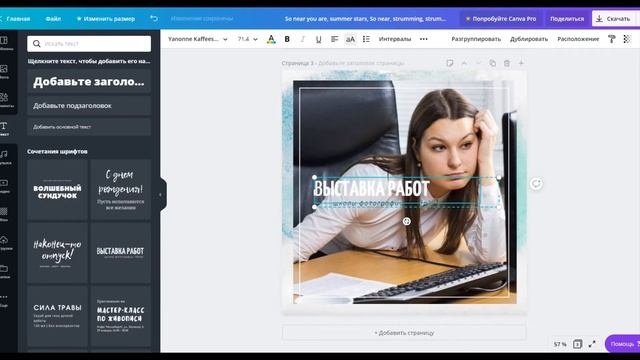640x360 pixels.
Task: Add body text Добавить основной текст
Action: 89,127
